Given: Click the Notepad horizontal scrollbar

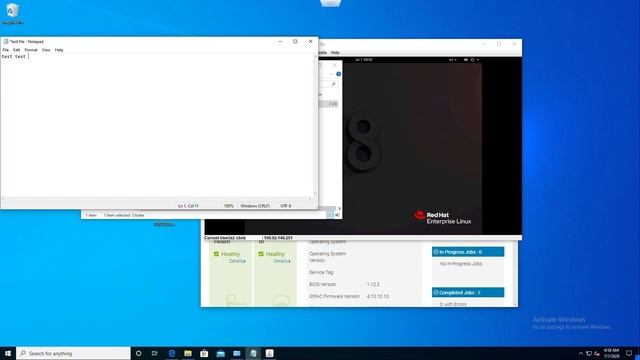Looking at the screenshot, I should (x=157, y=199).
